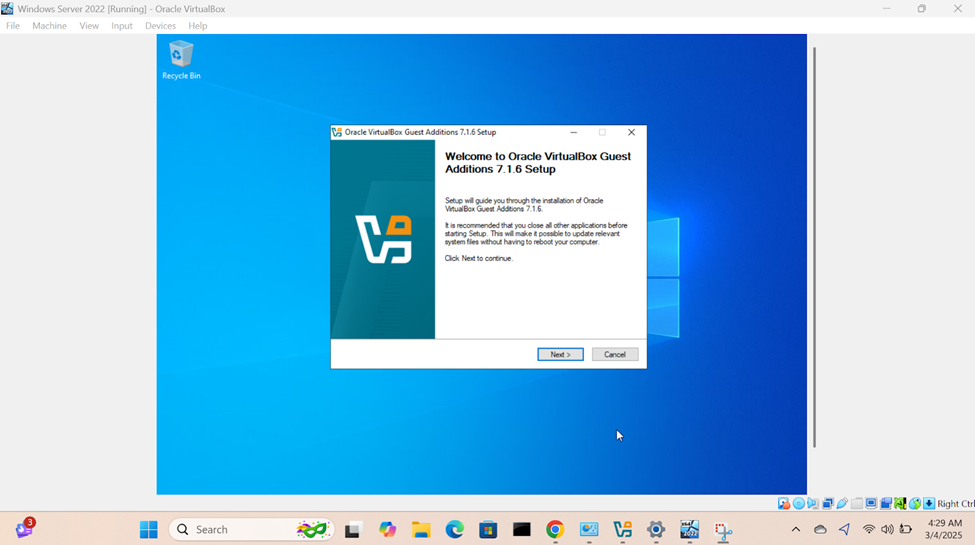Open Task View from the taskbar
Viewport: 975px width, 545px height.
(x=353, y=529)
